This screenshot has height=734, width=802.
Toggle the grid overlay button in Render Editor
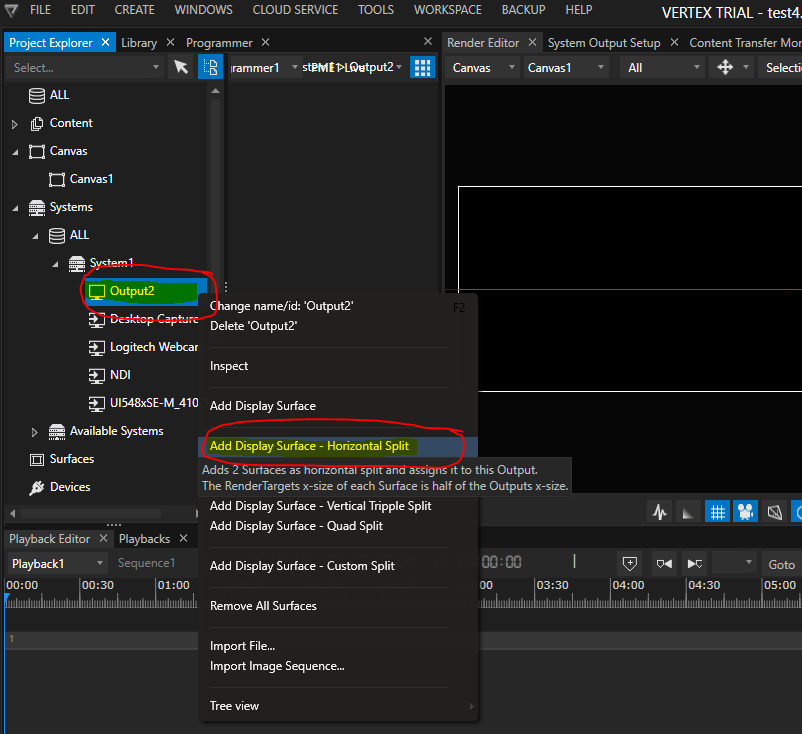pyautogui.click(x=717, y=512)
